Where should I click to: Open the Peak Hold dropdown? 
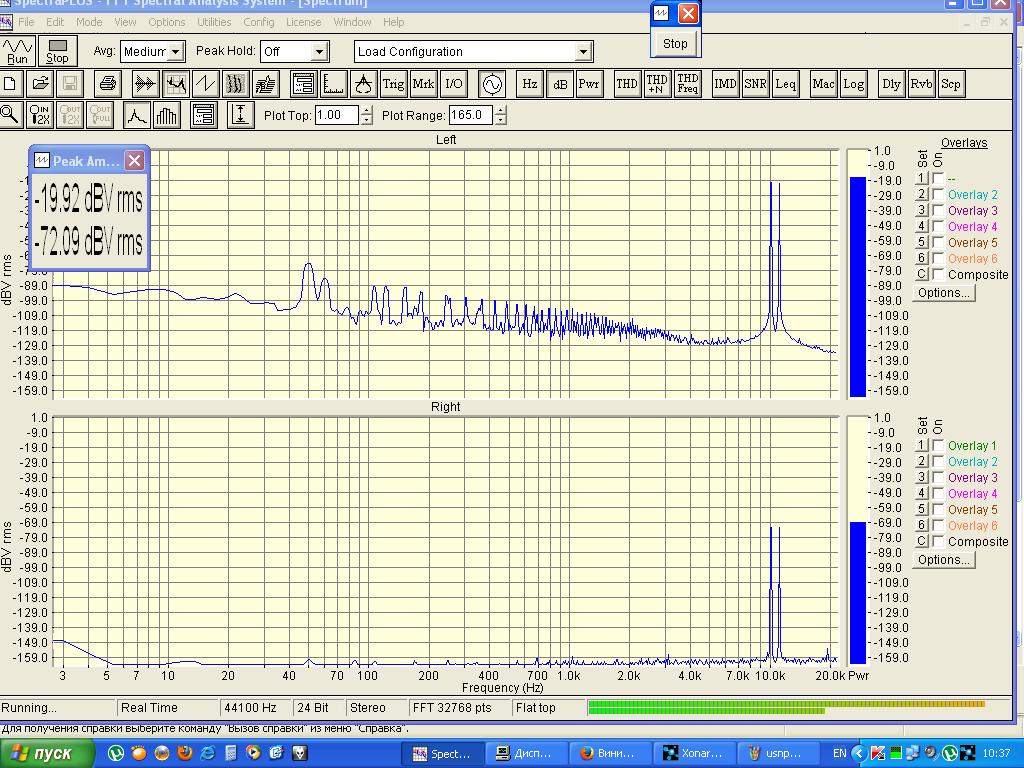tap(319, 52)
